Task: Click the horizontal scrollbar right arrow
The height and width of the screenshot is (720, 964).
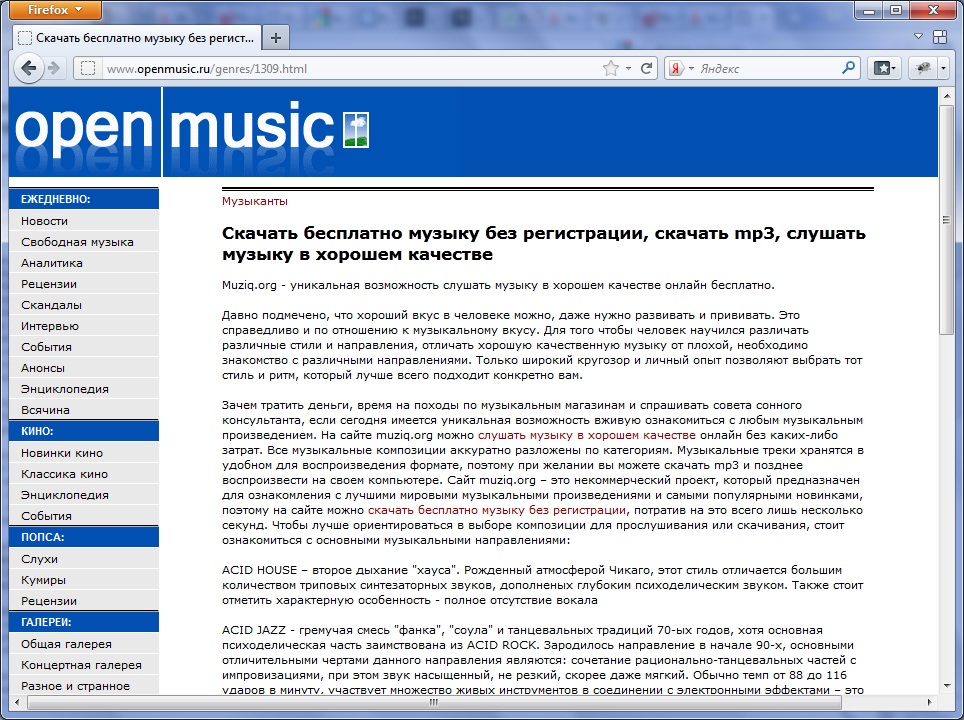Action: tap(929, 702)
